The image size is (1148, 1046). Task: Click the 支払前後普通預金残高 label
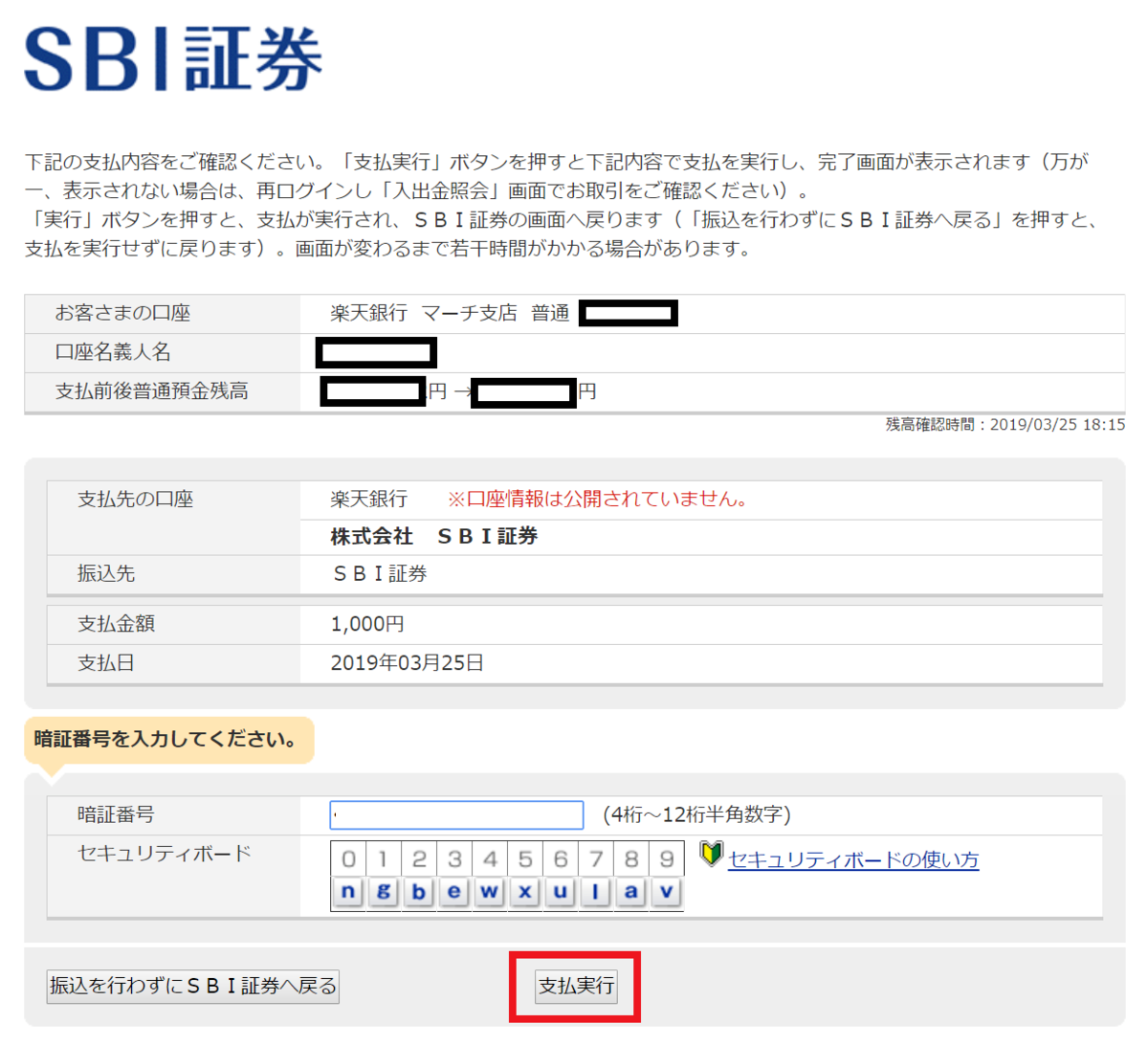(x=151, y=391)
